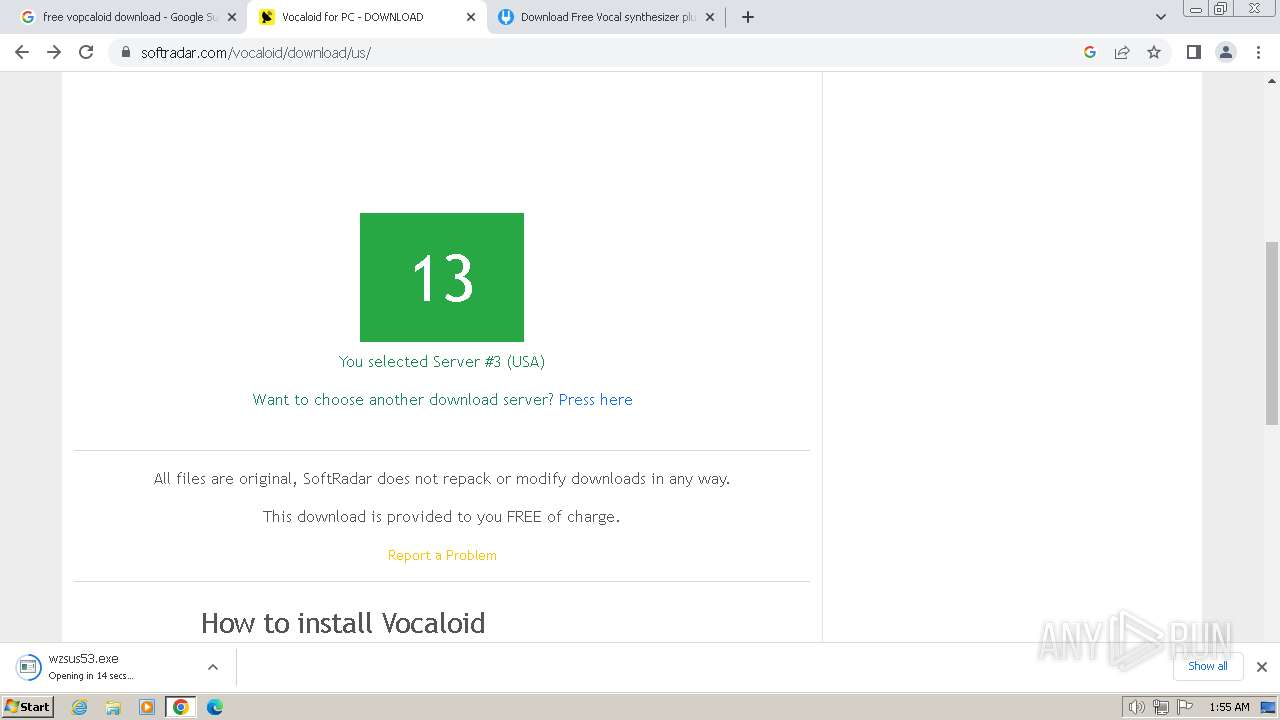Screen dimensions: 1280x720
Task: Open the Windows Start menu
Action: 28,707
